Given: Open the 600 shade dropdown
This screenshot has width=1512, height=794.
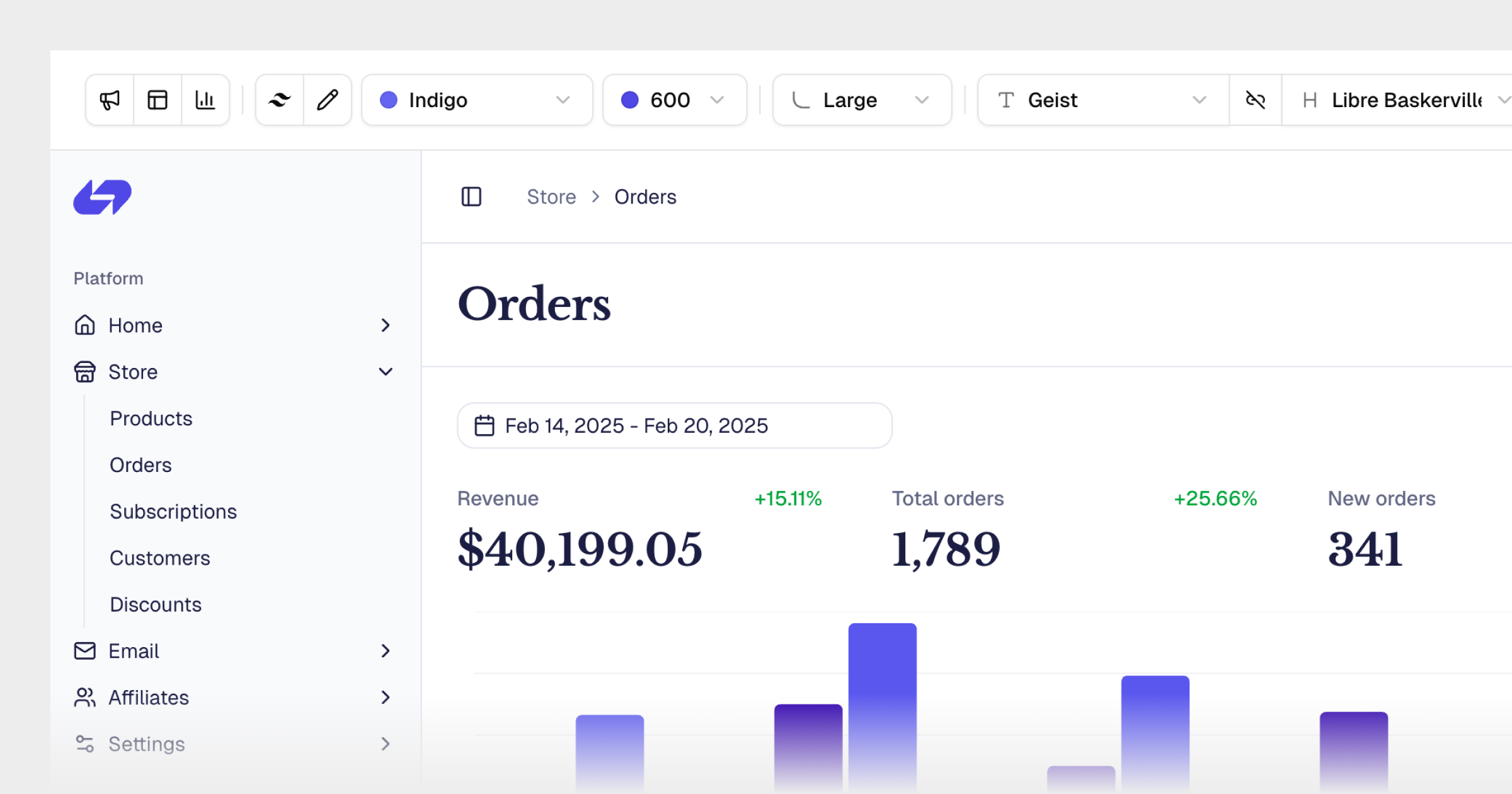Looking at the screenshot, I should [674, 100].
